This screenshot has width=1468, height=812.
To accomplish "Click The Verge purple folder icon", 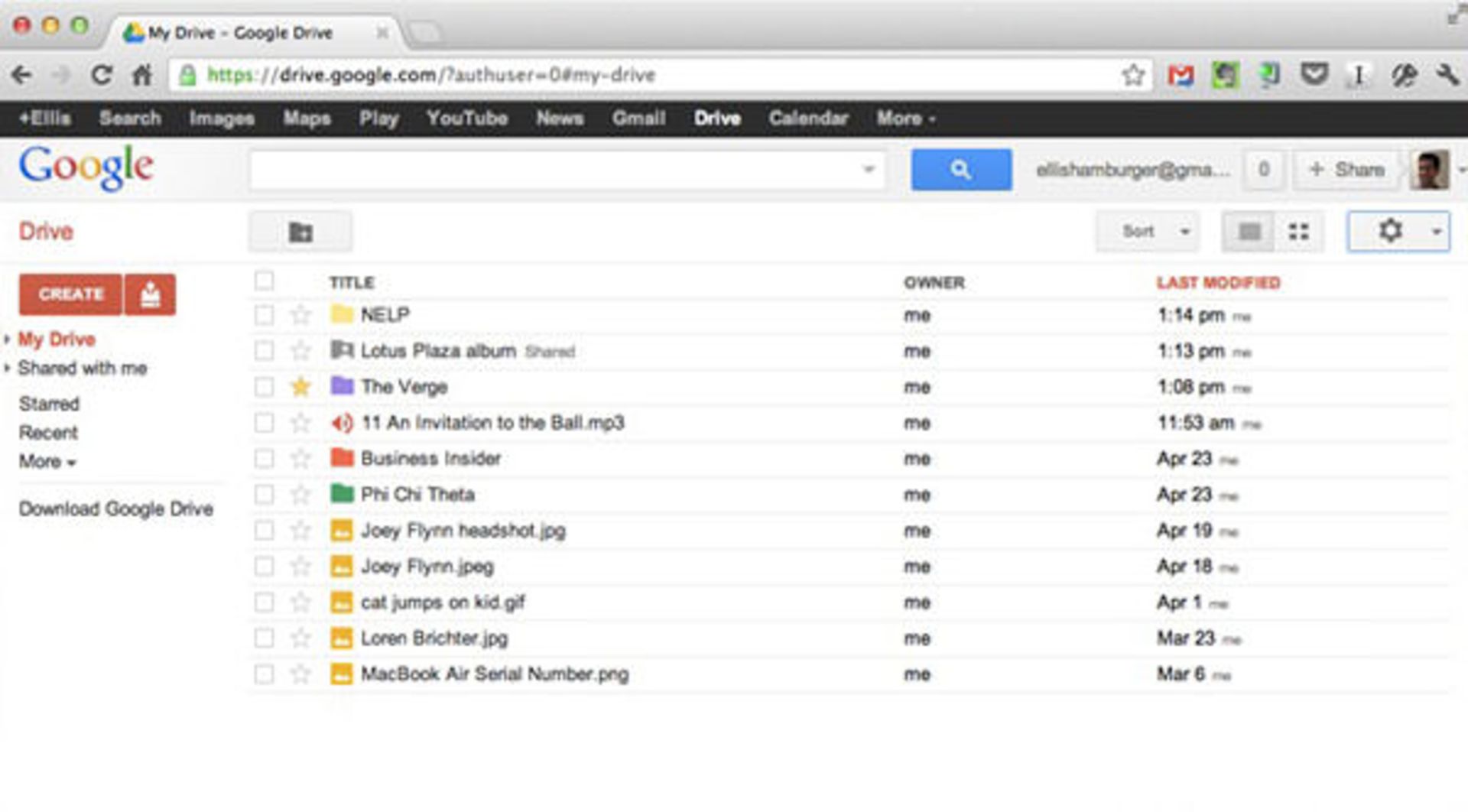I will (x=342, y=386).
